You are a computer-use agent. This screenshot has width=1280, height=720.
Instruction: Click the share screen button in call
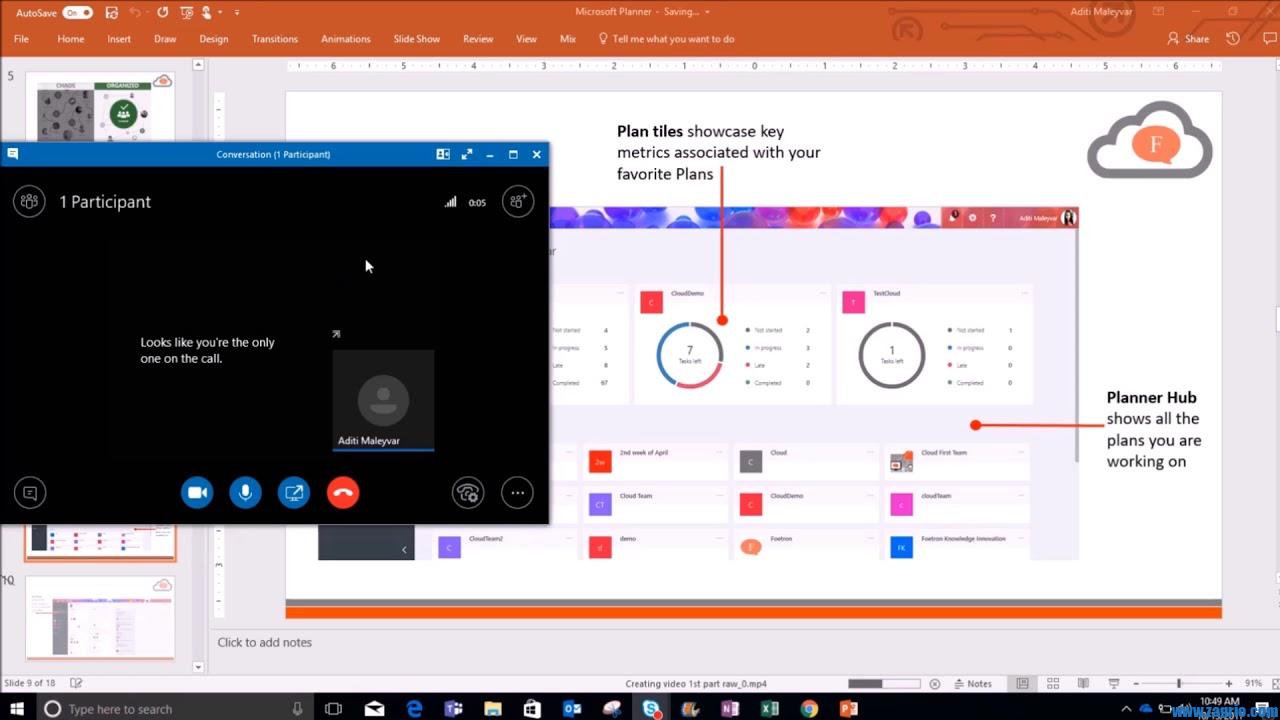(x=294, y=492)
